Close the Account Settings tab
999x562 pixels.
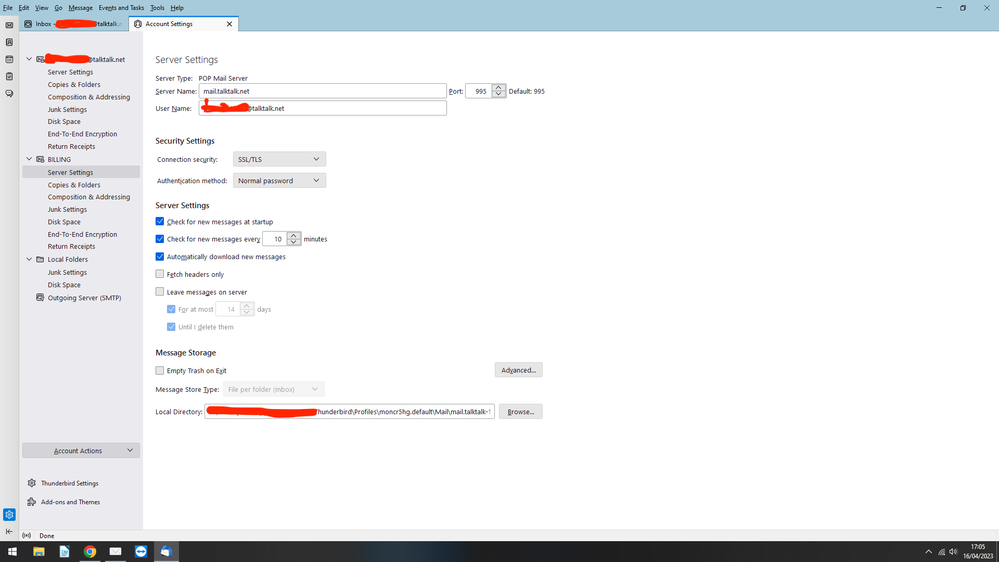[x=229, y=24]
